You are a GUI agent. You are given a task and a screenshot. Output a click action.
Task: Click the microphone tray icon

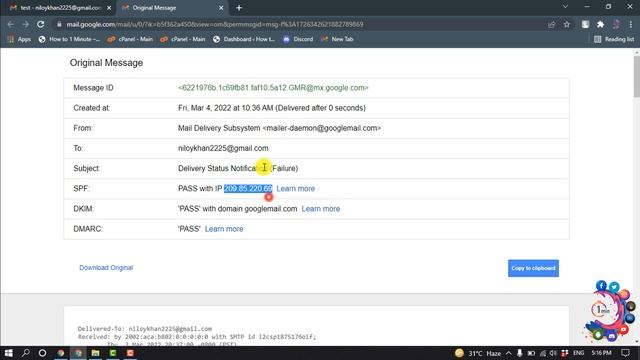coord(520,353)
